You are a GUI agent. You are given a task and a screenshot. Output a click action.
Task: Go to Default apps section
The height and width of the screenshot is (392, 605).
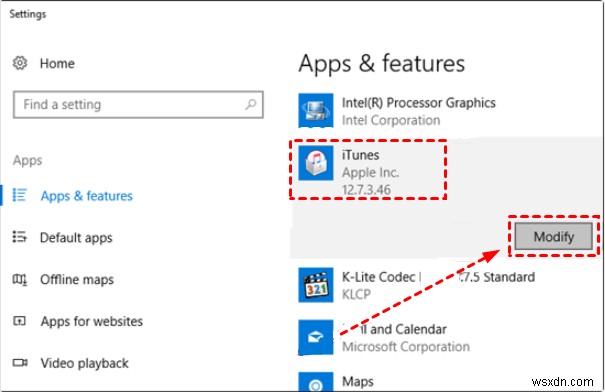click(x=76, y=238)
